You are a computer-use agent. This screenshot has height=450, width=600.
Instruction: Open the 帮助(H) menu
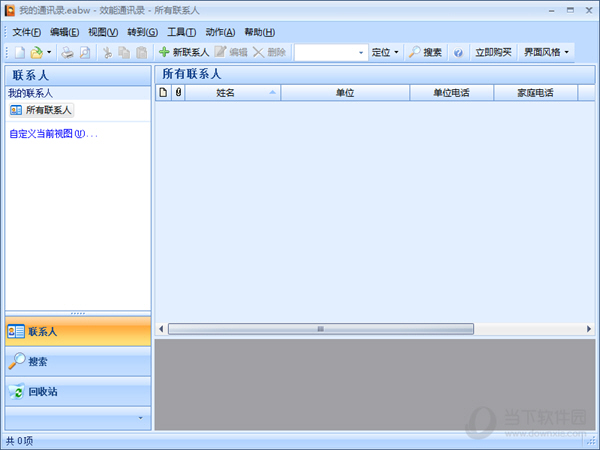point(259,32)
